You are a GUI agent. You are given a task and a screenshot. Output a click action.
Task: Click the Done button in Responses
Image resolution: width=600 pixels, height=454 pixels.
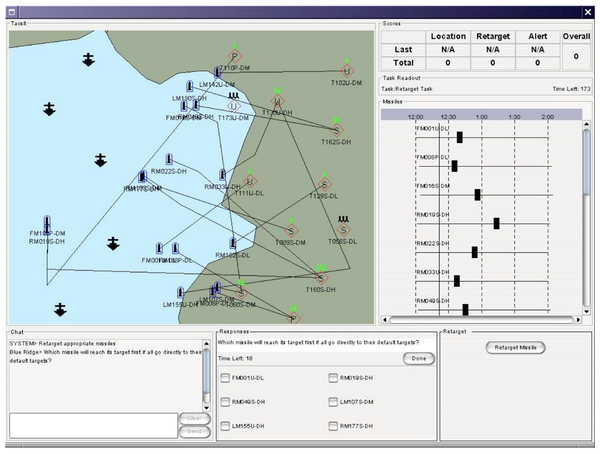pyautogui.click(x=419, y=359)
